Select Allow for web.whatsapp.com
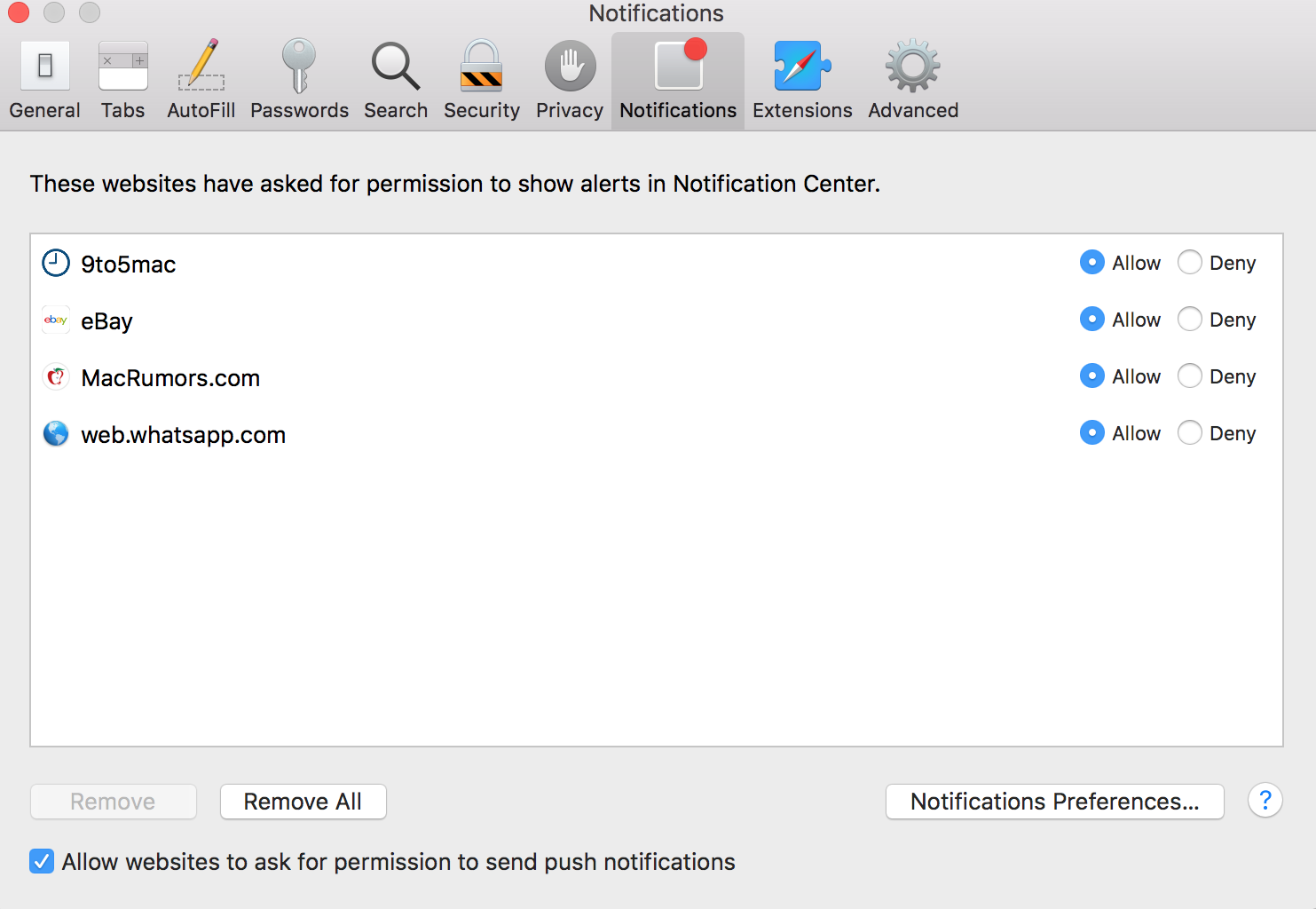The width and height of the screenshot is (1316, 909). [1092, 433]
